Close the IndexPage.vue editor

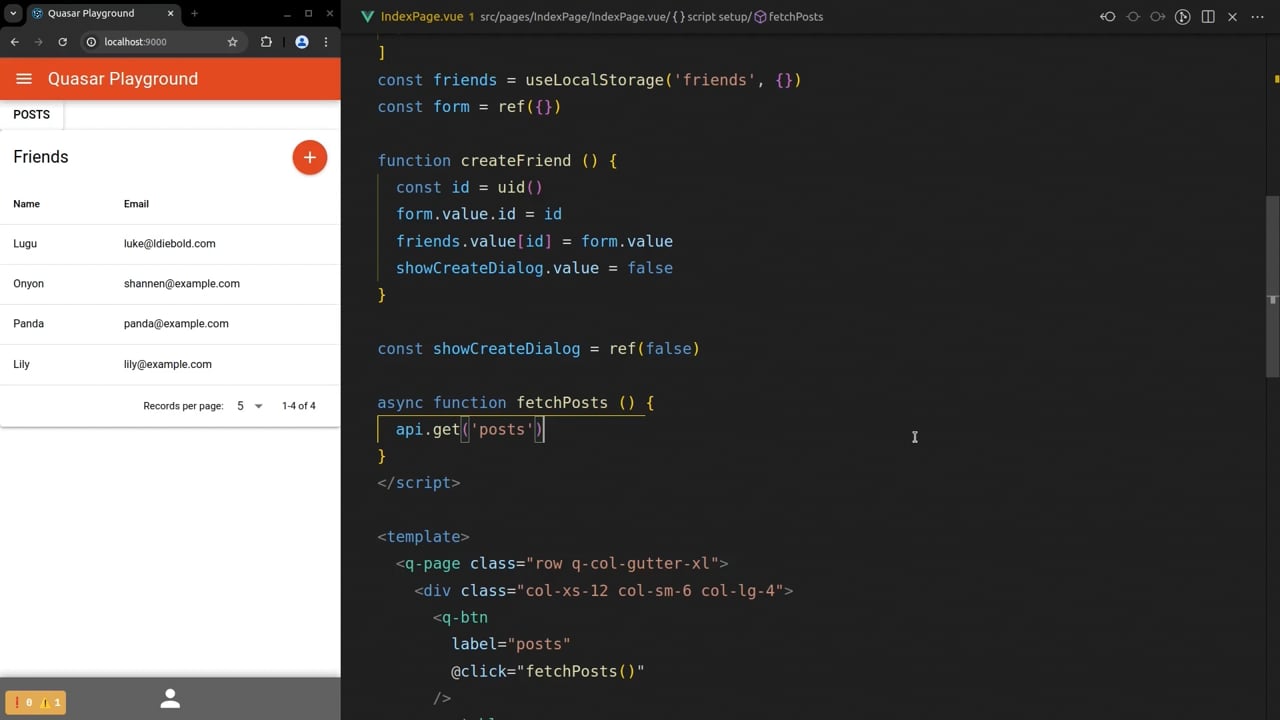[x=1232, y=17]
